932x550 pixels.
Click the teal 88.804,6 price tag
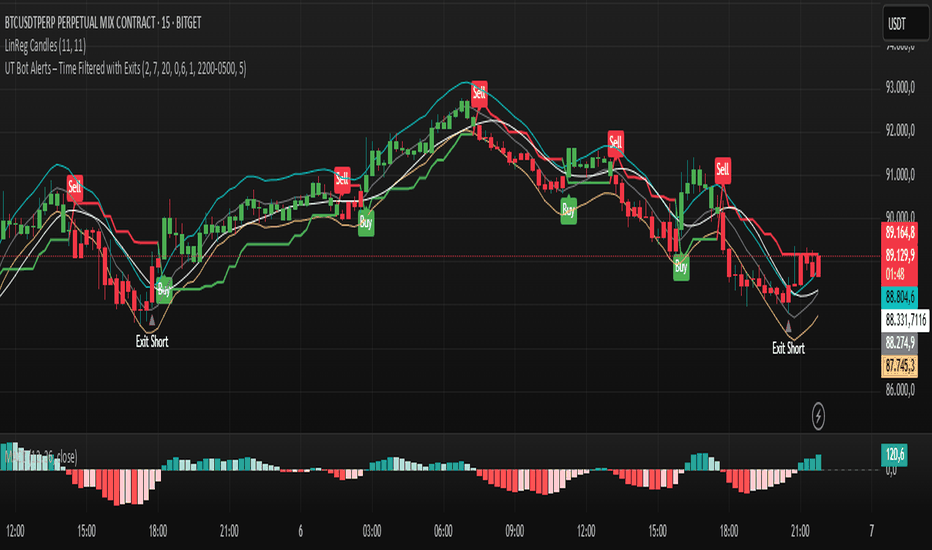click(x=899, y=296)
